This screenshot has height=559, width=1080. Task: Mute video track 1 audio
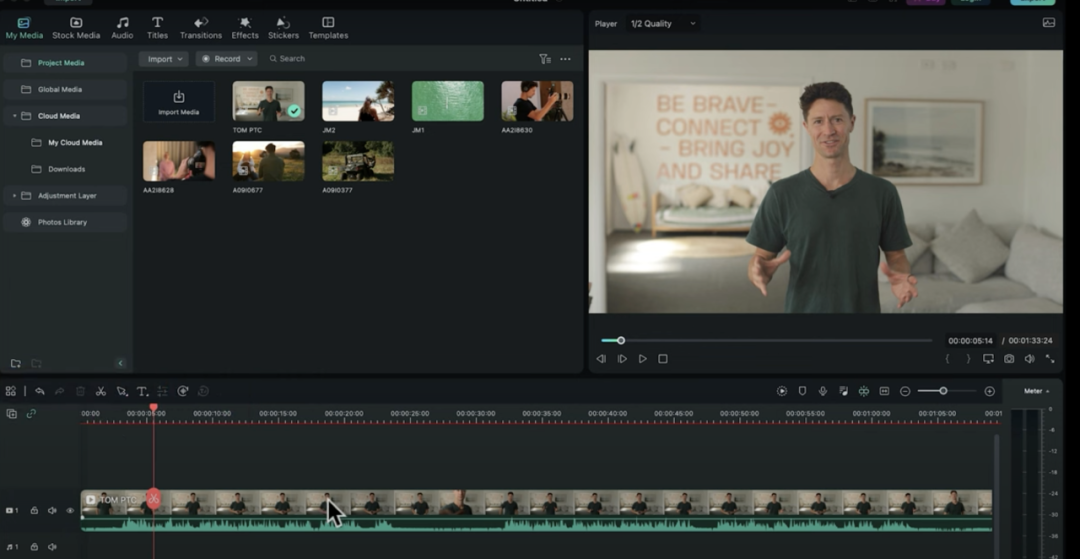pyautogui.click(x=52, y=511)
